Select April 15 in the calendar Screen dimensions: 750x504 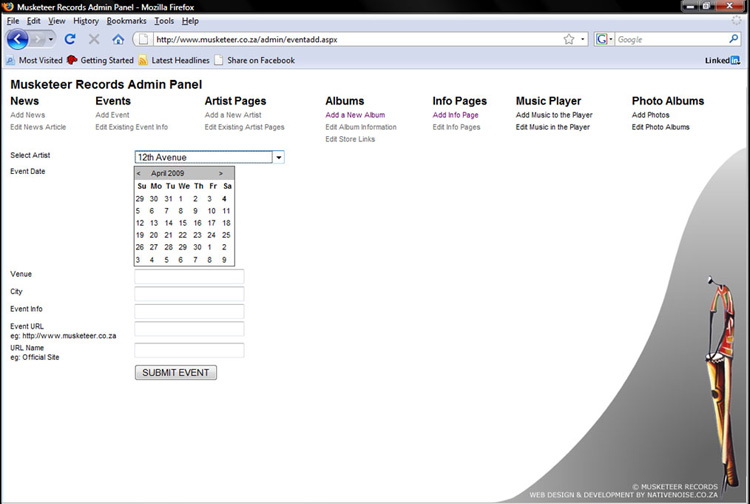(183, 223)
